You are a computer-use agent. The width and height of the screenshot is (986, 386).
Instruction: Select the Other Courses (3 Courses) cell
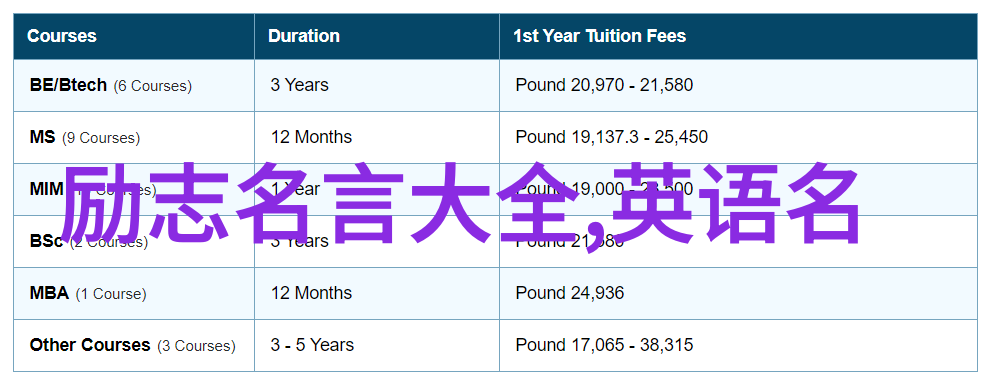134,346
